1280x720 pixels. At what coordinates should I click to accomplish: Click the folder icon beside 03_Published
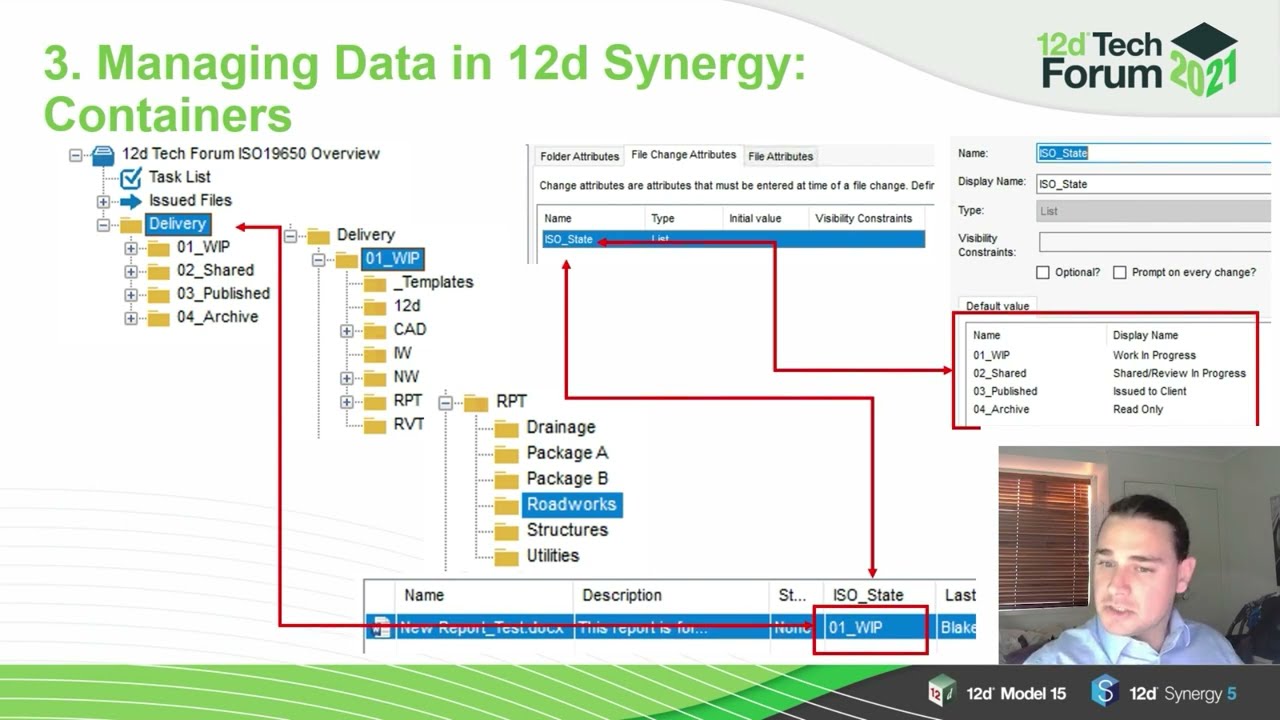[158, 294]
